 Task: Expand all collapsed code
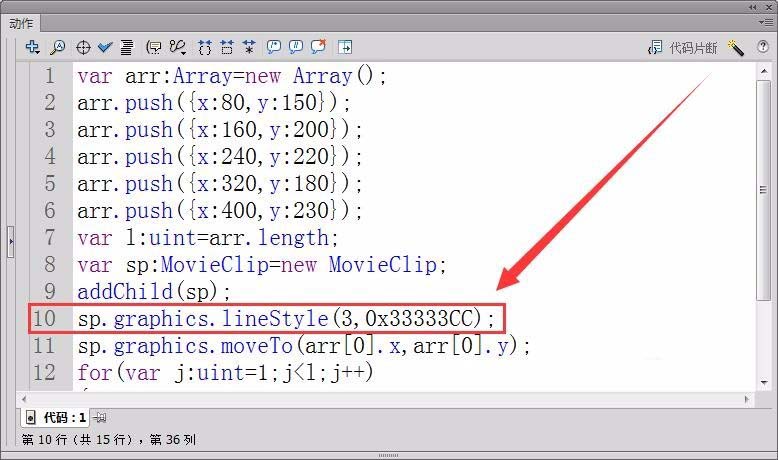coord(249,47)
